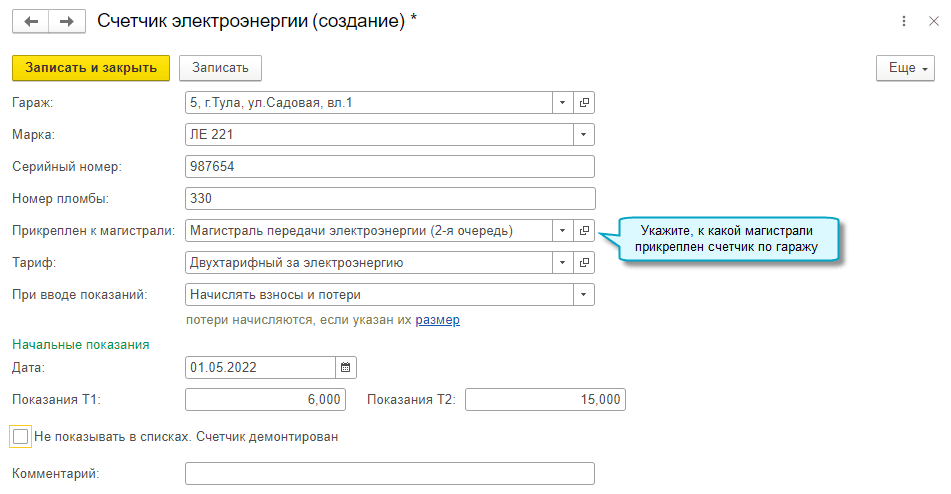Expand the Гараж dropdown list

(x=562, y=103)
